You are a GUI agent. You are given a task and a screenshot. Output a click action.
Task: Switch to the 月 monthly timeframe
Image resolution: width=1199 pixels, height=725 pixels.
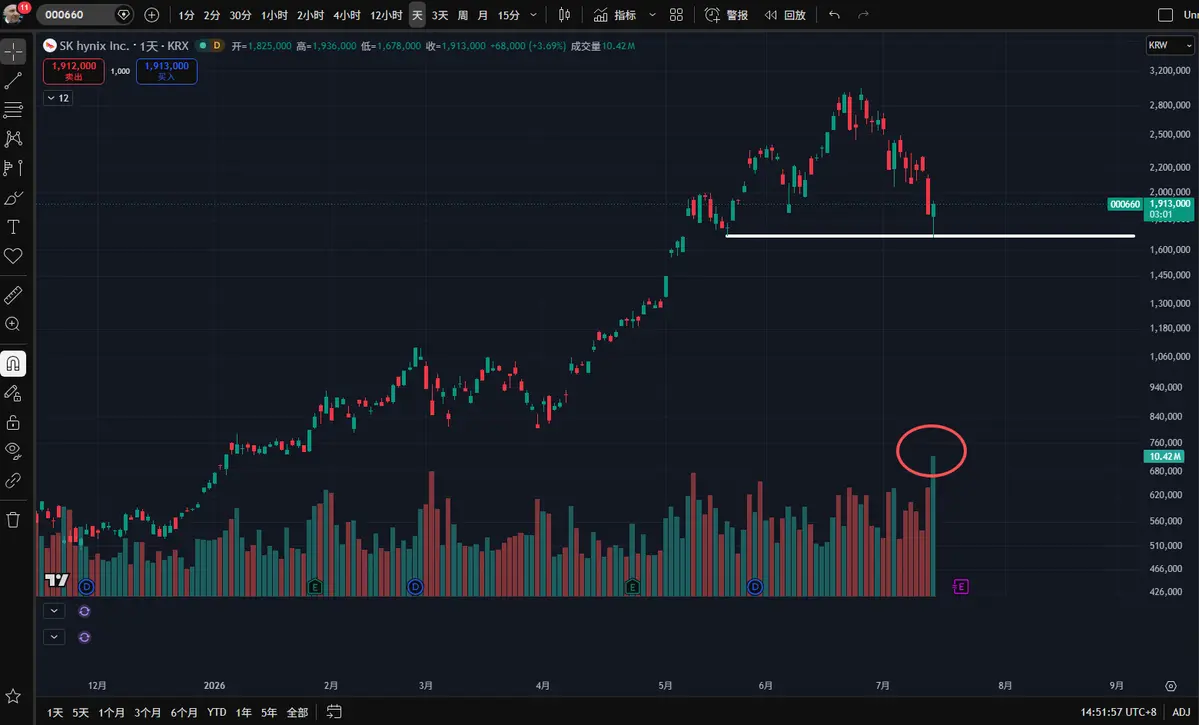(483, 15)
